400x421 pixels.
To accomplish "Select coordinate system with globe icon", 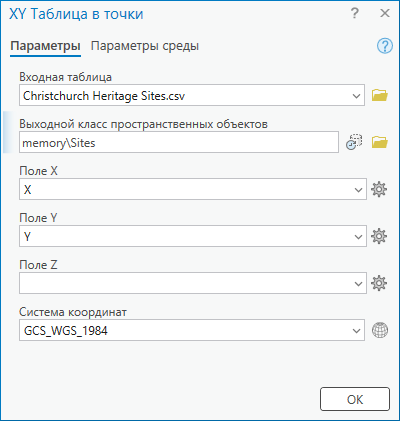I will pyautogui.click(x=380, y=330).
